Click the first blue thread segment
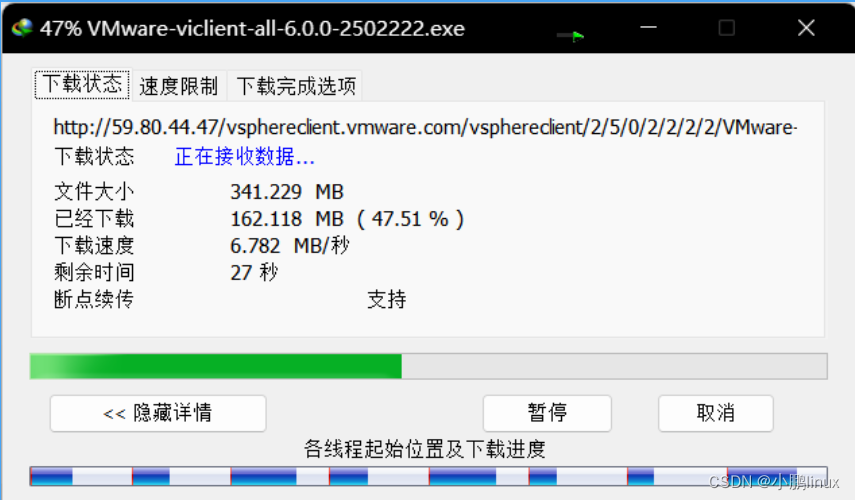This screenshot has width=855, height=500. click(x=52, y=477)
